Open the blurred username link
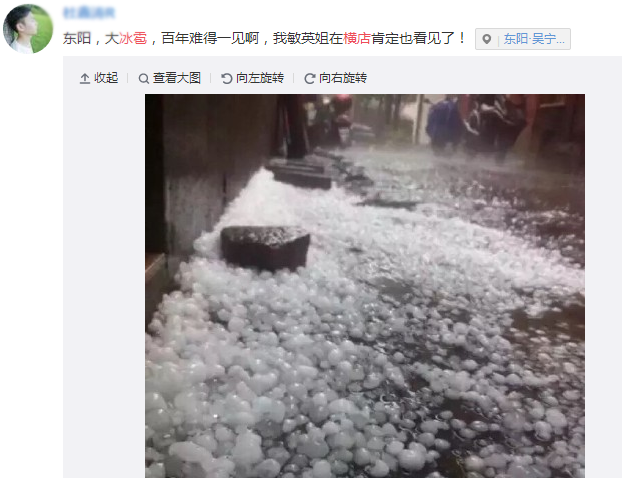622x478 pixels. 89,13
